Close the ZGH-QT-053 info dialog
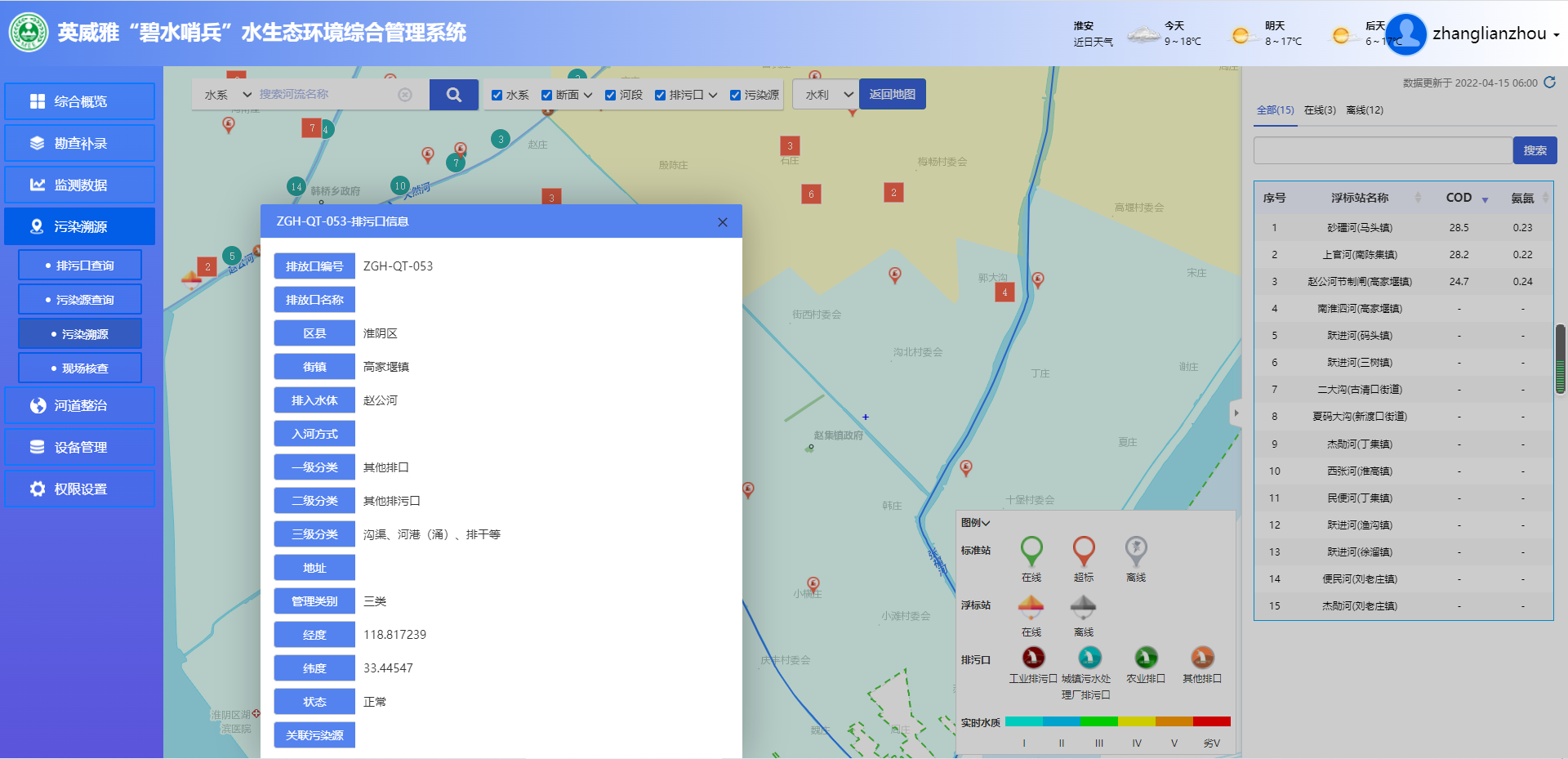Viewport: 1568px width, 759px height. click(x=722, y=222)
